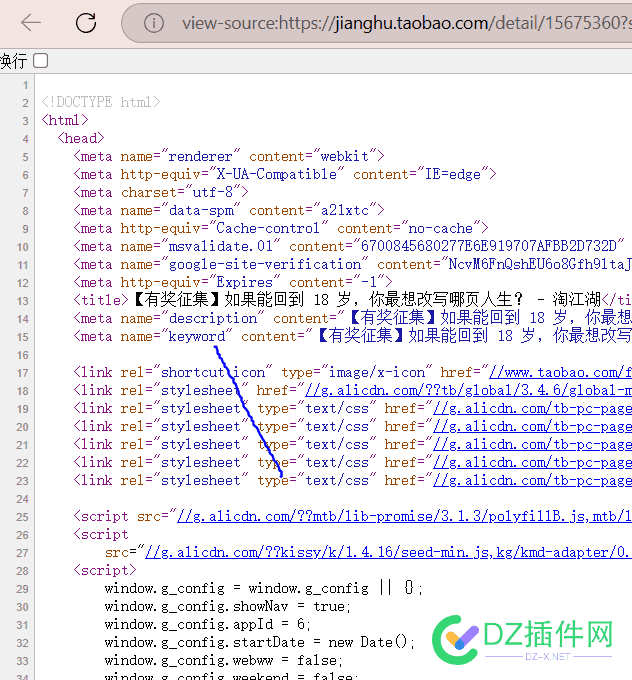This screenshot has width=632, height=680.
Task: Open the site info icon in address bar
Action: click(x=154, y=23)
